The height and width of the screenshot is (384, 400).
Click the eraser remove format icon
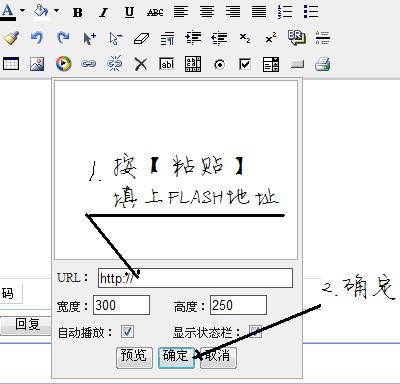point(141,38)
